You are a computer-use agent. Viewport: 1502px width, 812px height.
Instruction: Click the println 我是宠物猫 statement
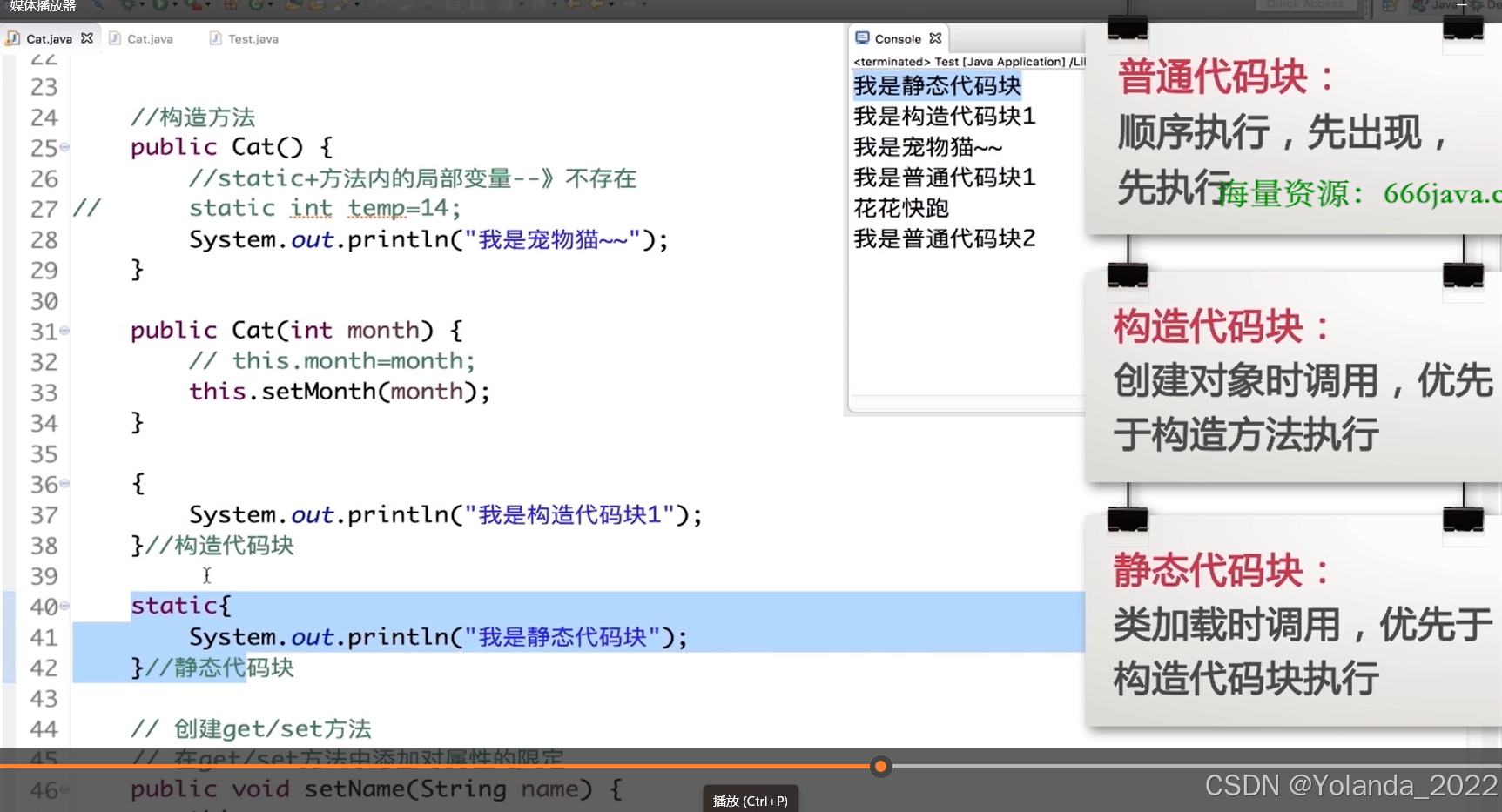(x=428, y=238)
